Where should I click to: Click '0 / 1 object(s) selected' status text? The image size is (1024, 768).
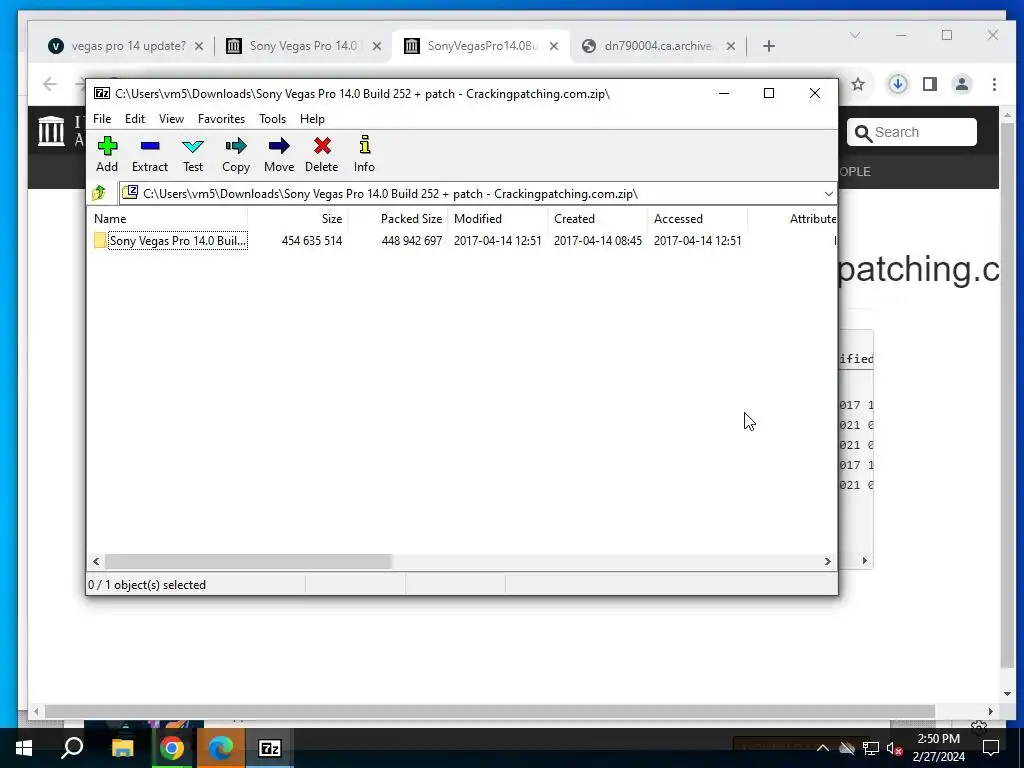[x=147, y=584]
